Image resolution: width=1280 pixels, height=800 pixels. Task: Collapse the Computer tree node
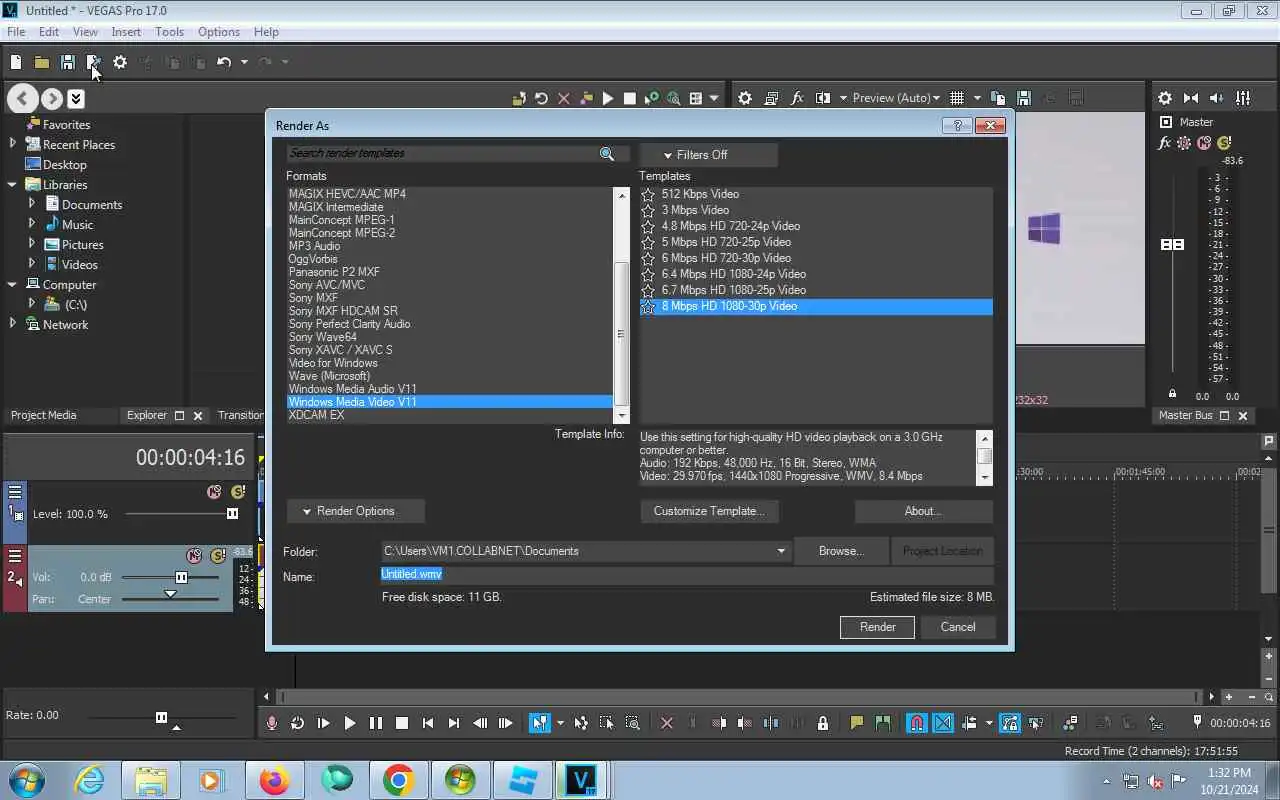point(12,284)
